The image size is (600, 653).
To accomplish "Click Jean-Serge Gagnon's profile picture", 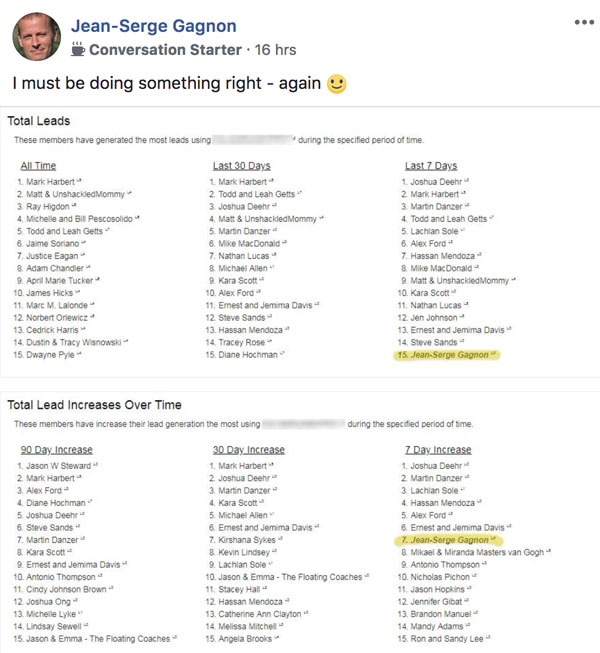I will pyautogui.click(x=37, y=37).
